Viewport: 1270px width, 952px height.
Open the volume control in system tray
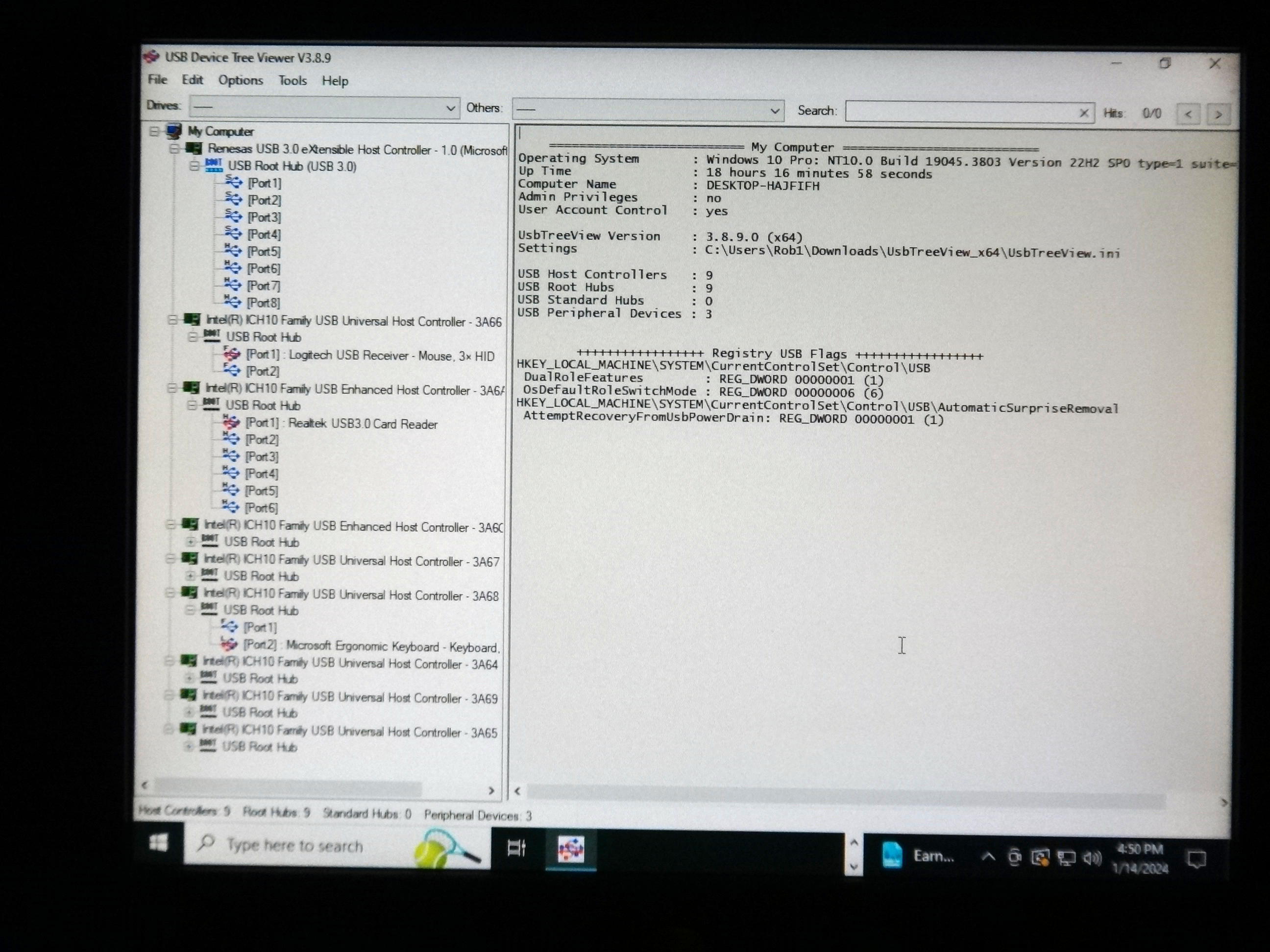point(1092,858)
